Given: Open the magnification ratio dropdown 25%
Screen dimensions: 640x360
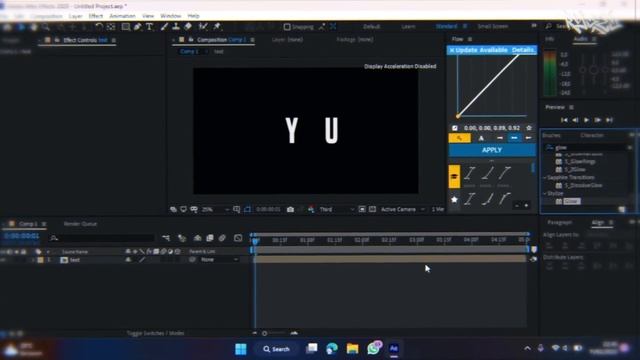Looking at the screenshot, I should [x=216, y=209].
